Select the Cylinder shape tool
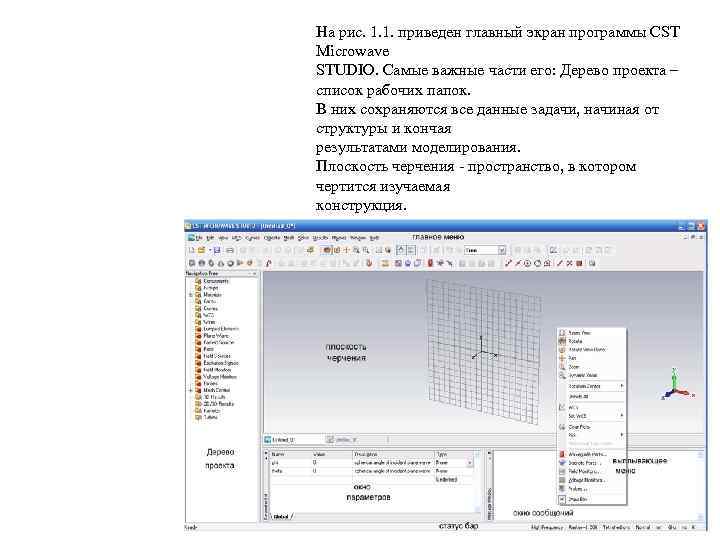Image resolution: width=720 pixels, height=540 pixels. point(211,263)
